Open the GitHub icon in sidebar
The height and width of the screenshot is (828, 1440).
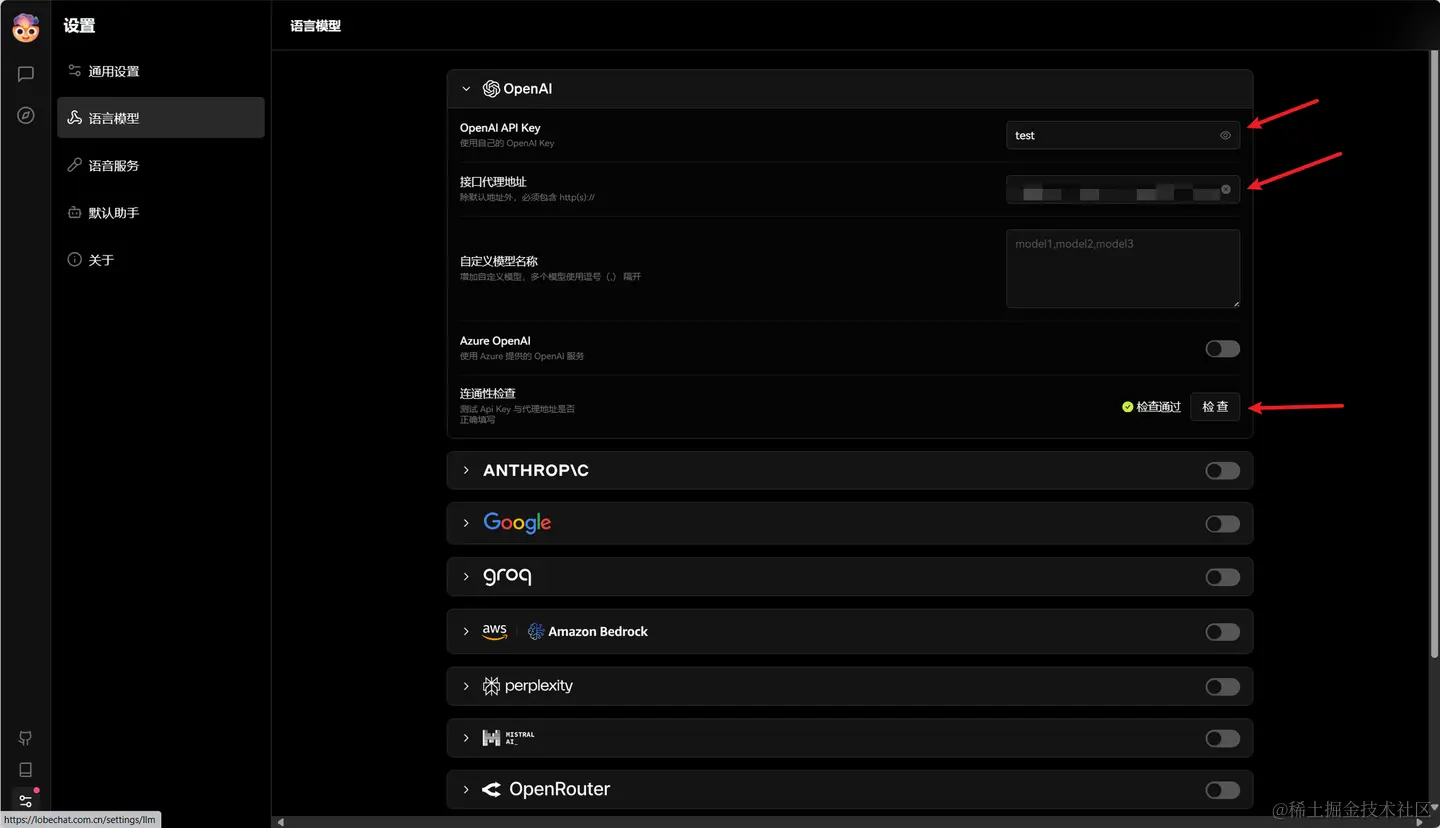(x=26, y=738)
